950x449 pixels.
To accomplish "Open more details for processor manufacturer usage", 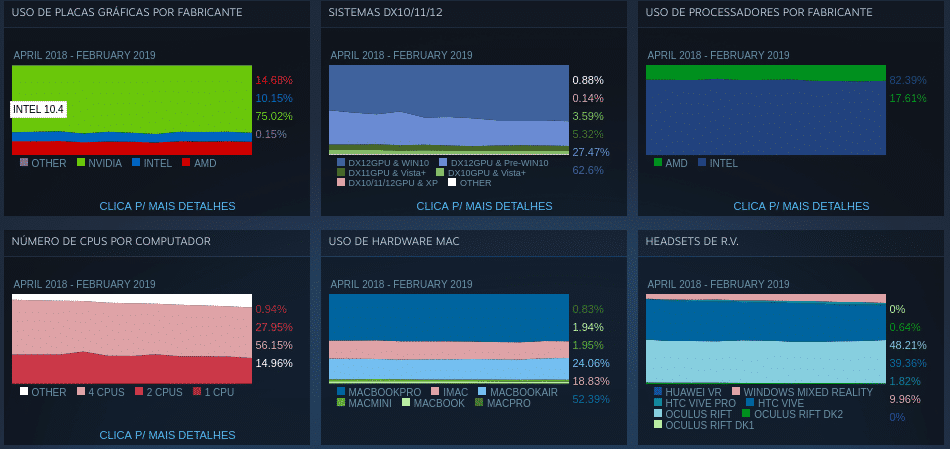I will 801,206.
